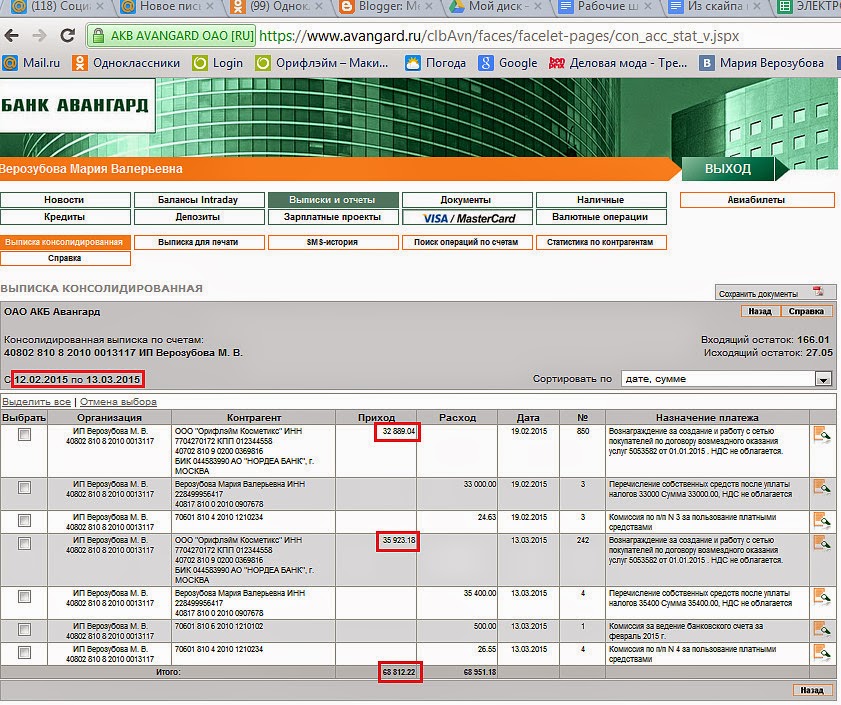Open details icon for the 500.00 commission row
This screenshot has height=705, width=841.
coord(822,629)
